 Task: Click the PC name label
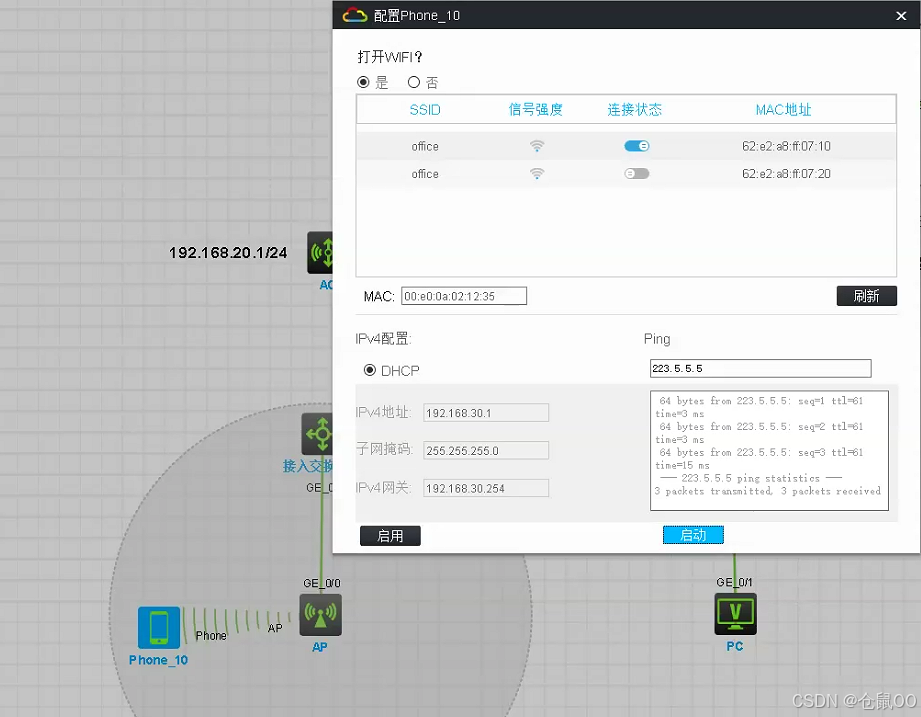(735, 646)
